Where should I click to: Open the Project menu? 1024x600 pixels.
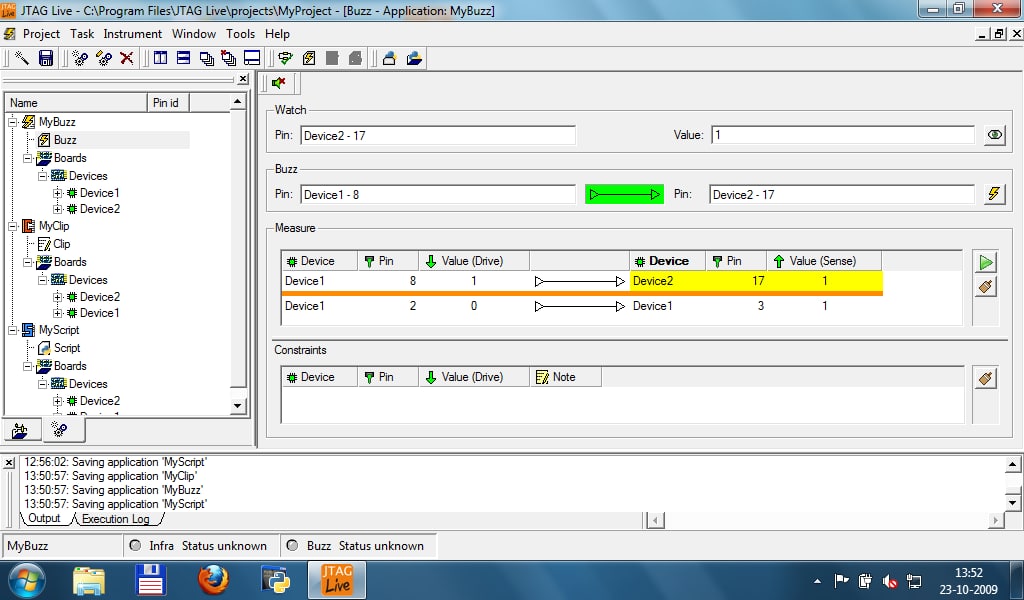41,34
